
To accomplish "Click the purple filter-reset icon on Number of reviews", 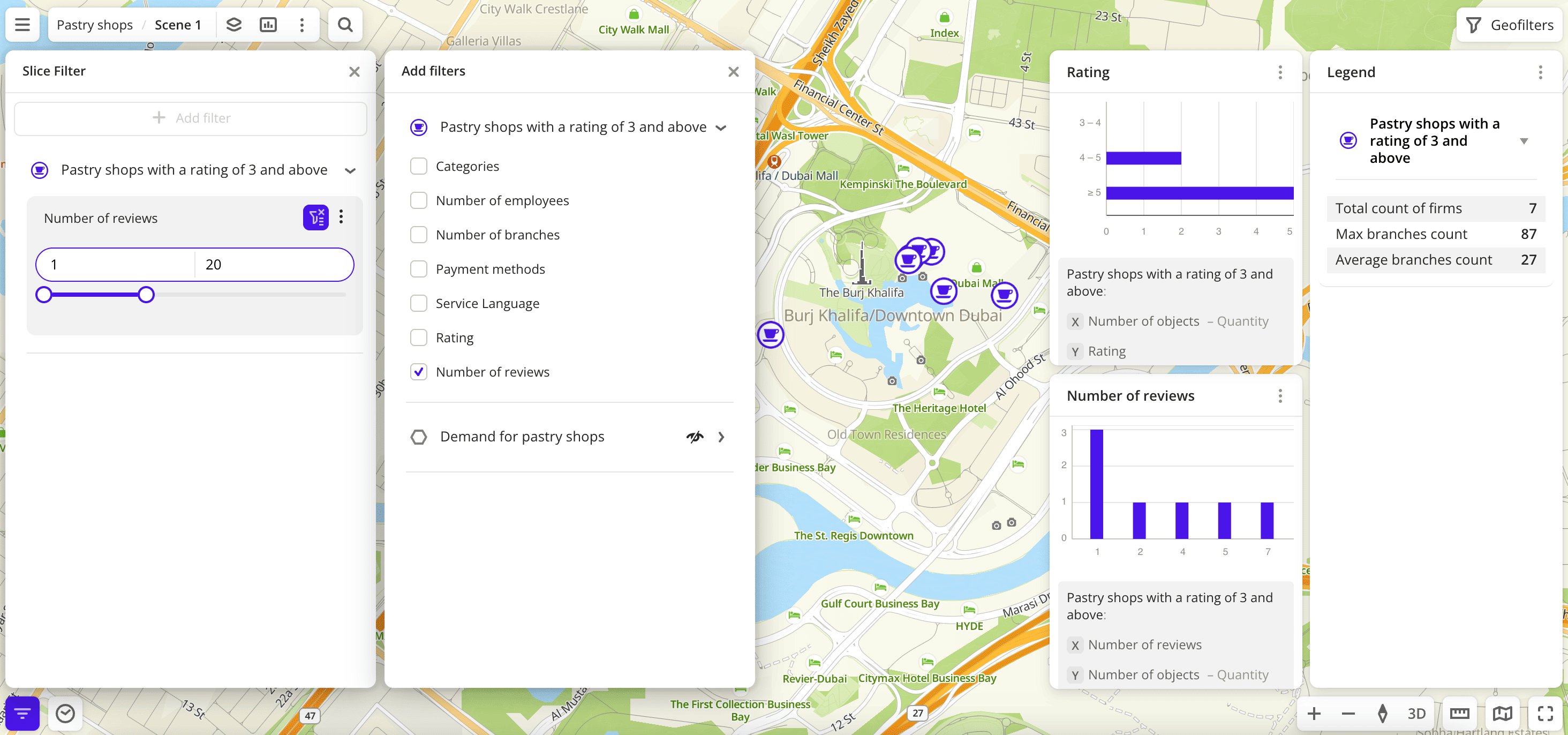I will coord(315,217).
